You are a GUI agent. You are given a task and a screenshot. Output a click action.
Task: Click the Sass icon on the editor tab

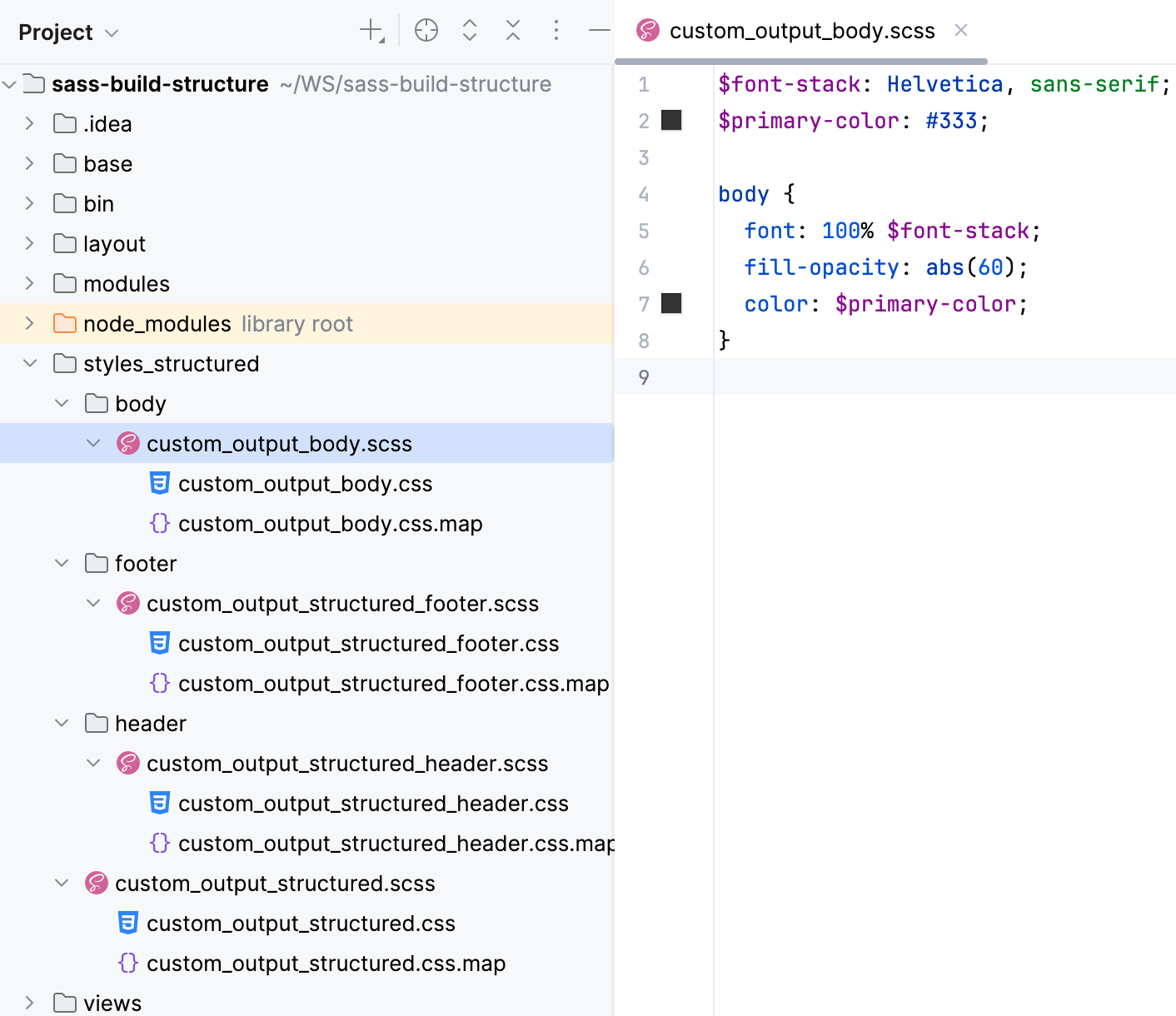point(647,30)
